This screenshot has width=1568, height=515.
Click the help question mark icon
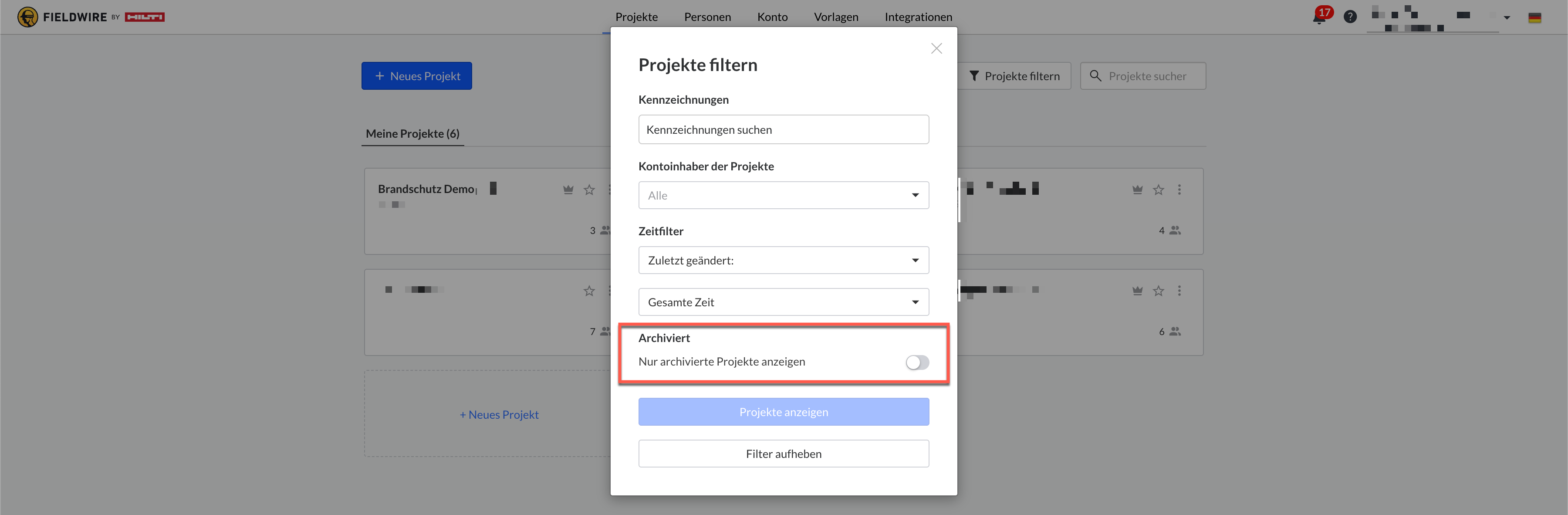coord(1349,17)
